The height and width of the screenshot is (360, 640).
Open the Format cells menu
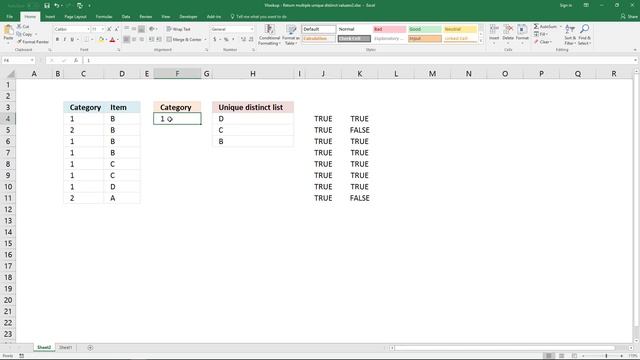tap(522, 34)
